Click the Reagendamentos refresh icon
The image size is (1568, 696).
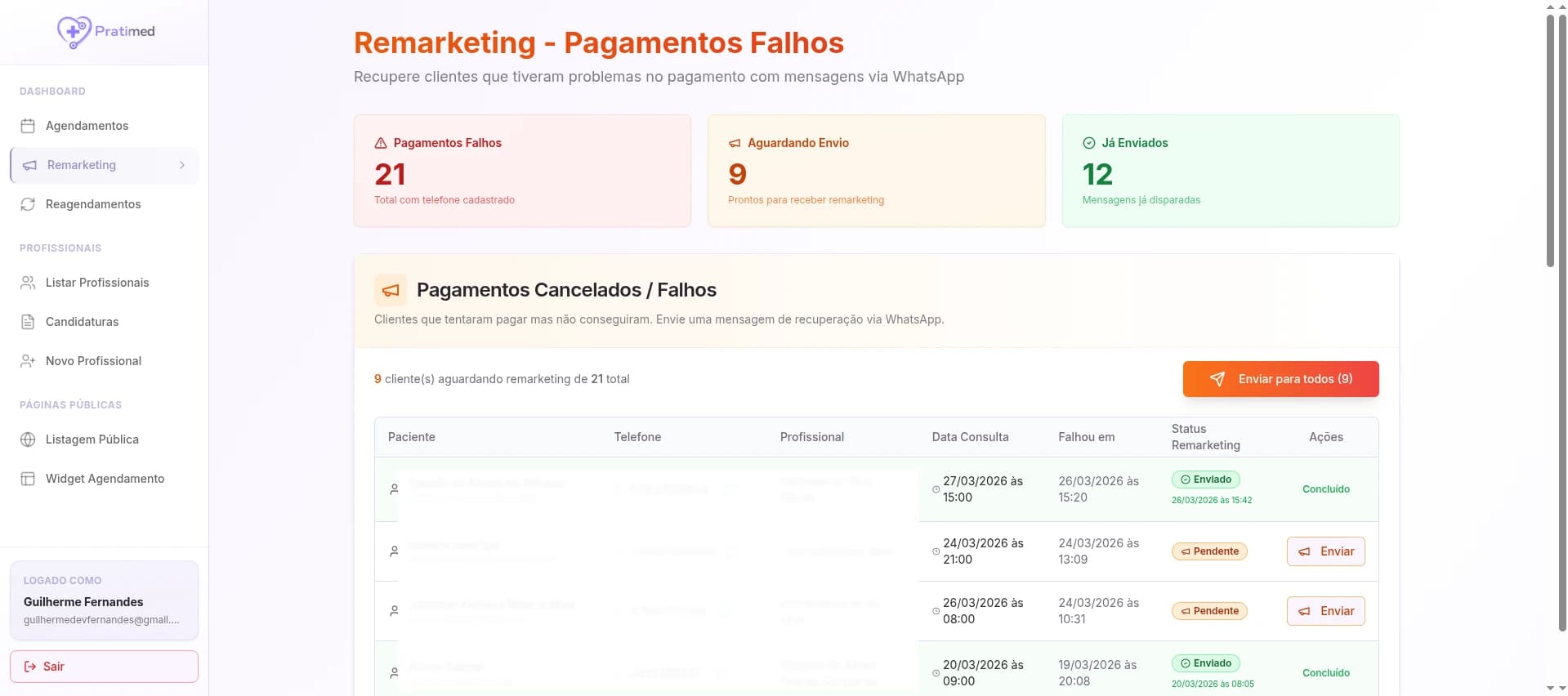(x=28, y=204)
